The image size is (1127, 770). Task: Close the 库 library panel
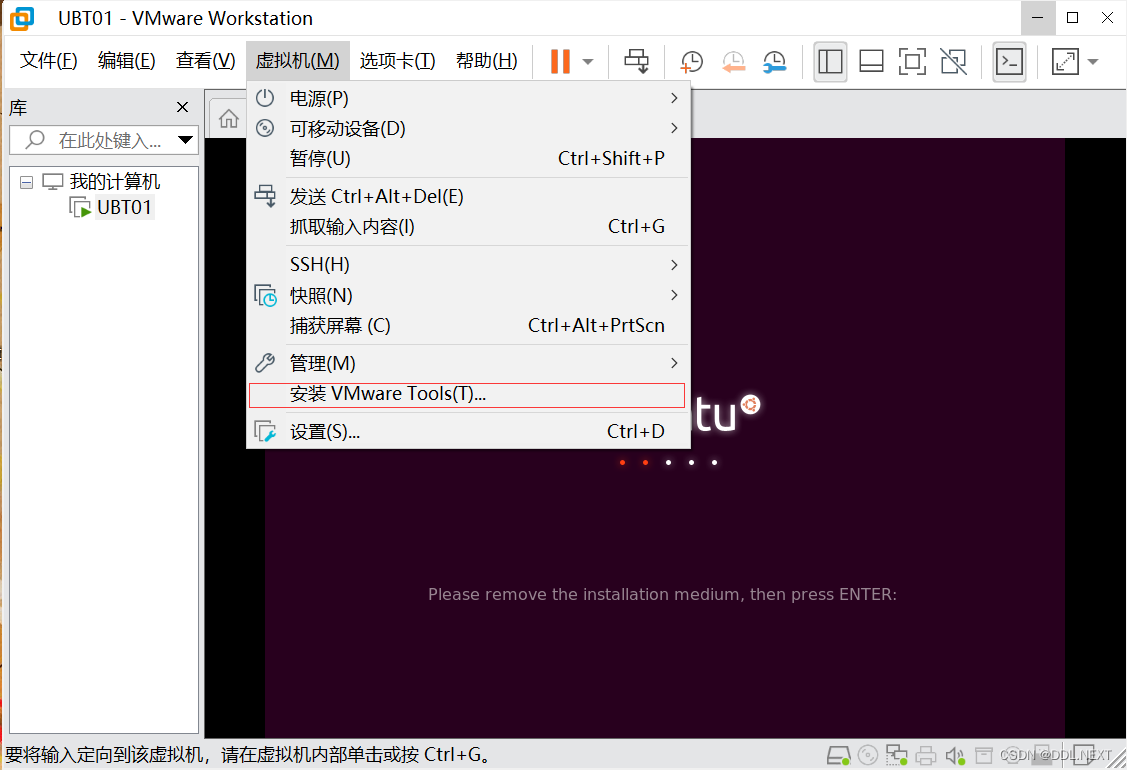pos(183,107)
